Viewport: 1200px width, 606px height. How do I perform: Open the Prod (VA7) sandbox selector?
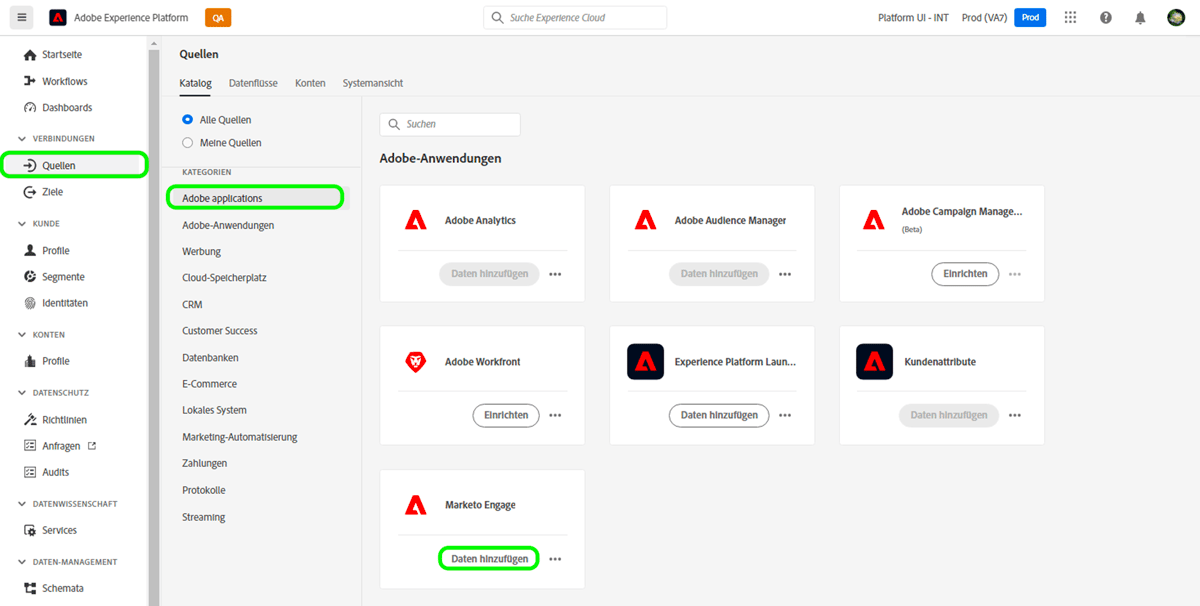point(984,17)
